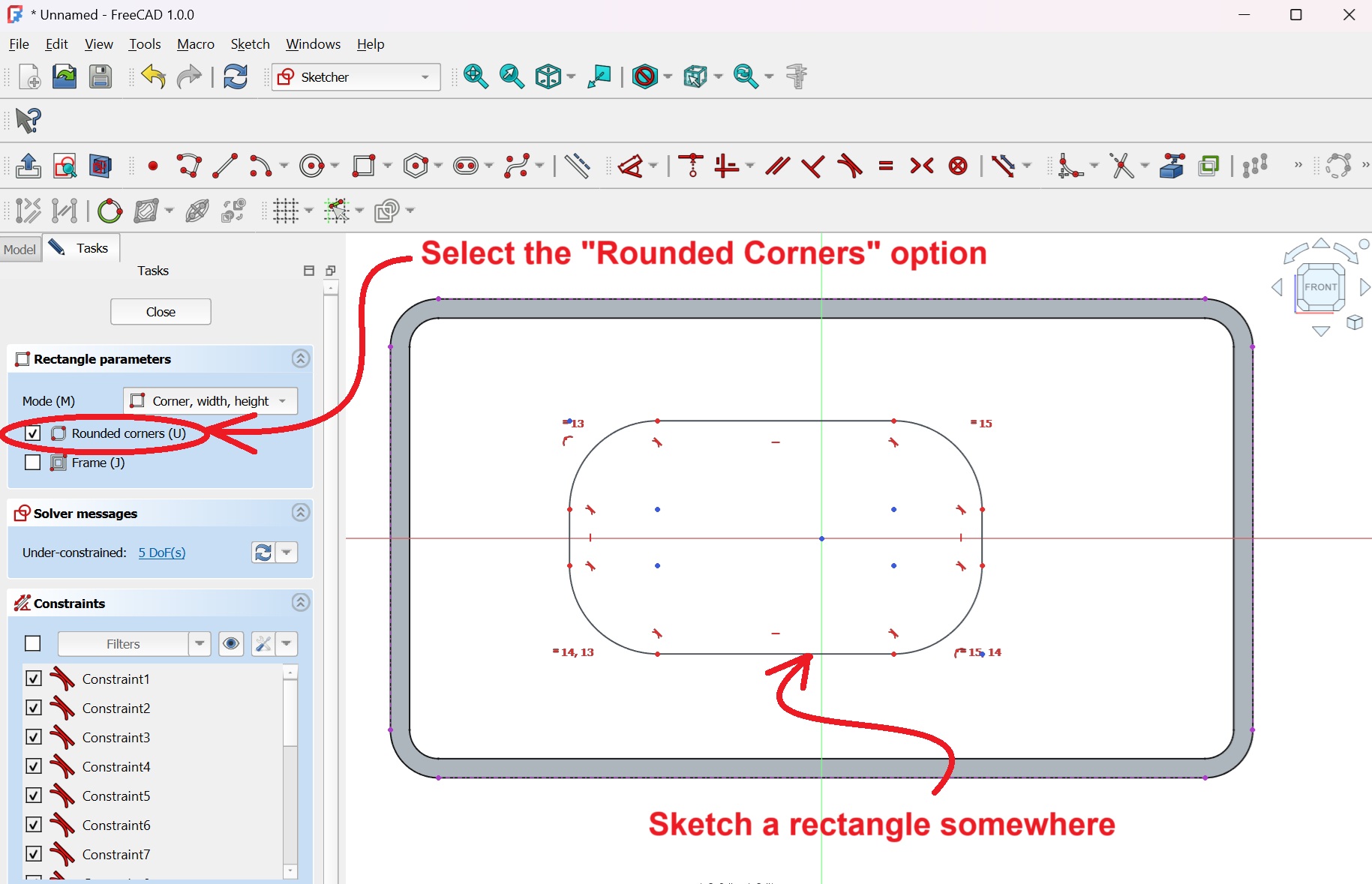Open the rectangle Mode dropdown
1372x884 pixels.
[210, 401]
